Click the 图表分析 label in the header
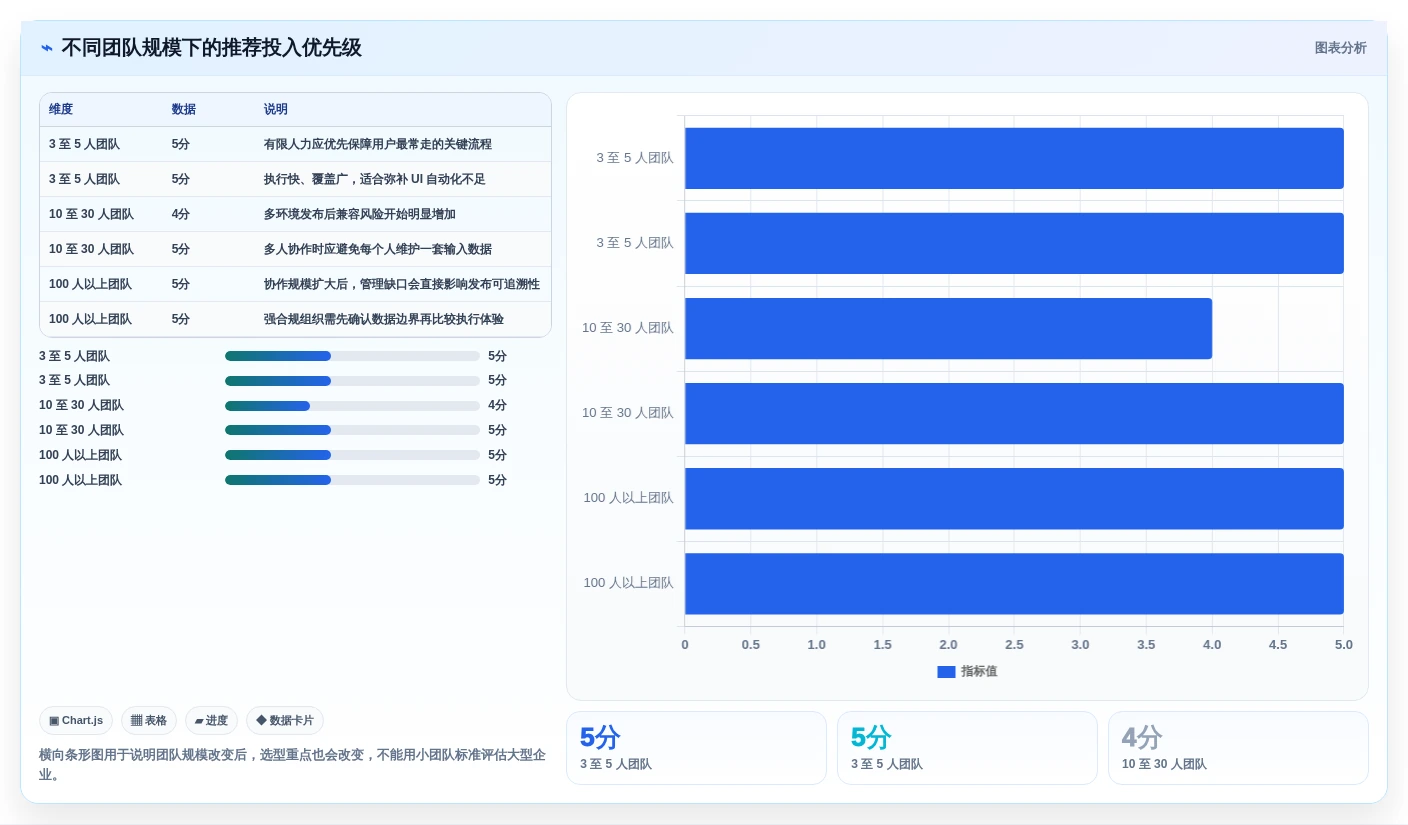 1340,48
